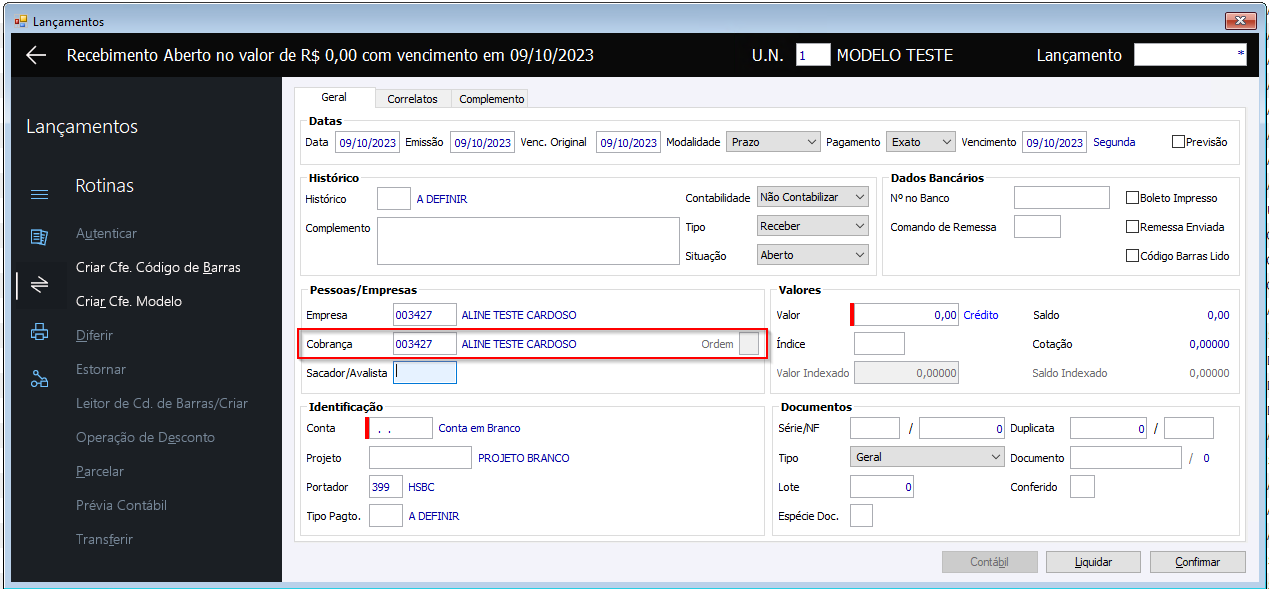Screen dimensions: 1269x589
Task: Switch to the Correlatos tab
Action: click(x=413, y=99)
